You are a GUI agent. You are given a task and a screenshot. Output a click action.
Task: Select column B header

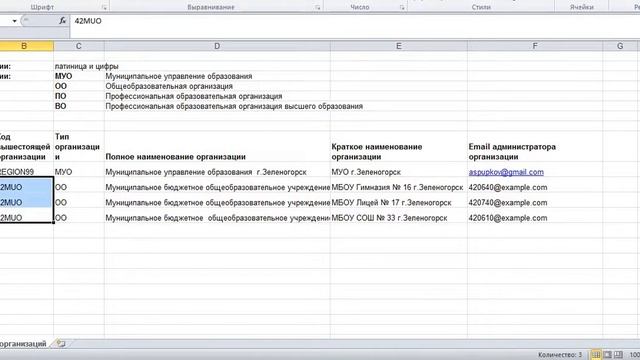click(x=24, y=46)
